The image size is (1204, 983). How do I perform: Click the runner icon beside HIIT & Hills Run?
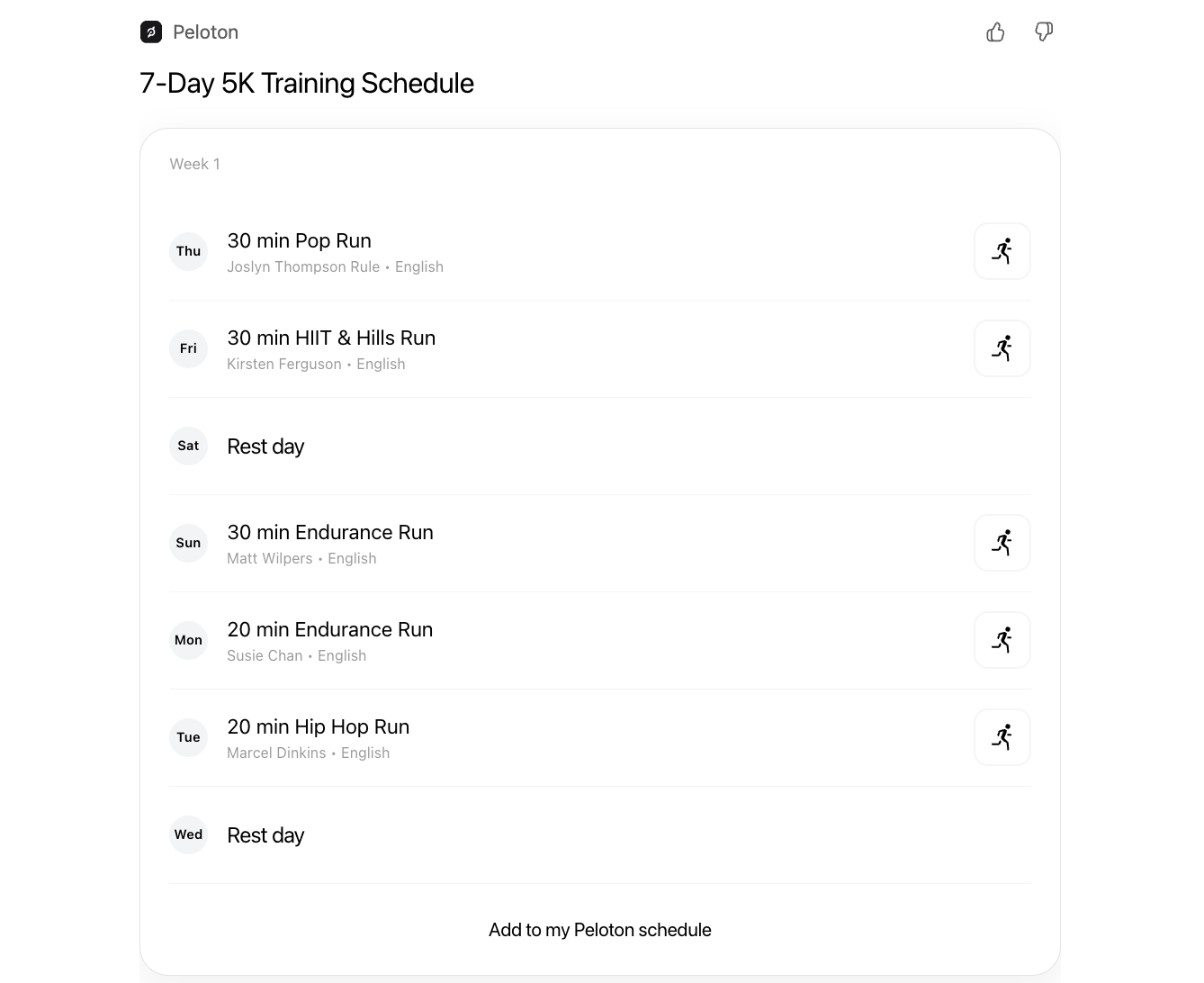(x=1002, y=348)
